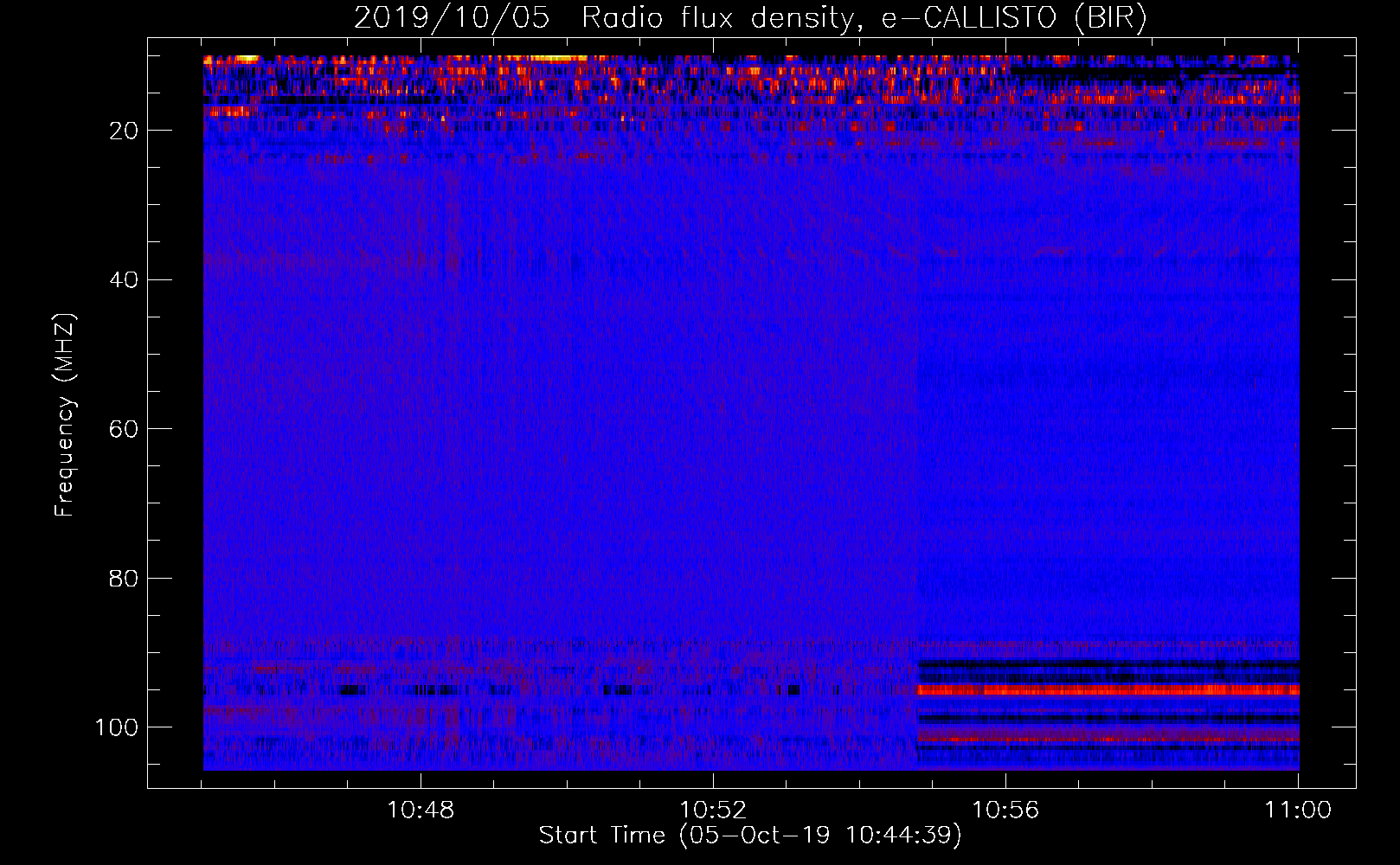Click the bright red emission band near 95 MHz
Viewport: 1400px width, 865px height.
[1108, 689]
